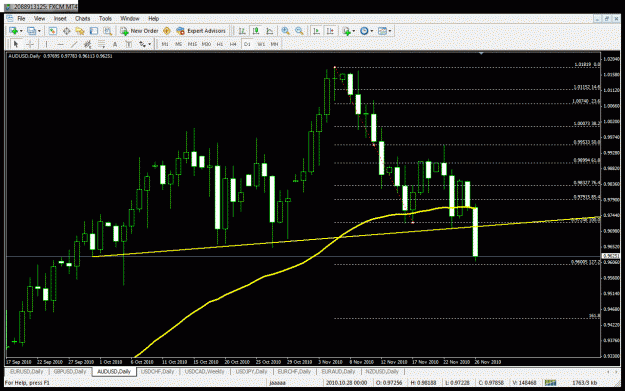Expand the Periods dropdown arrow
Image resolution: width=625 pixels, height=391 pixels.
click(371, 31)
